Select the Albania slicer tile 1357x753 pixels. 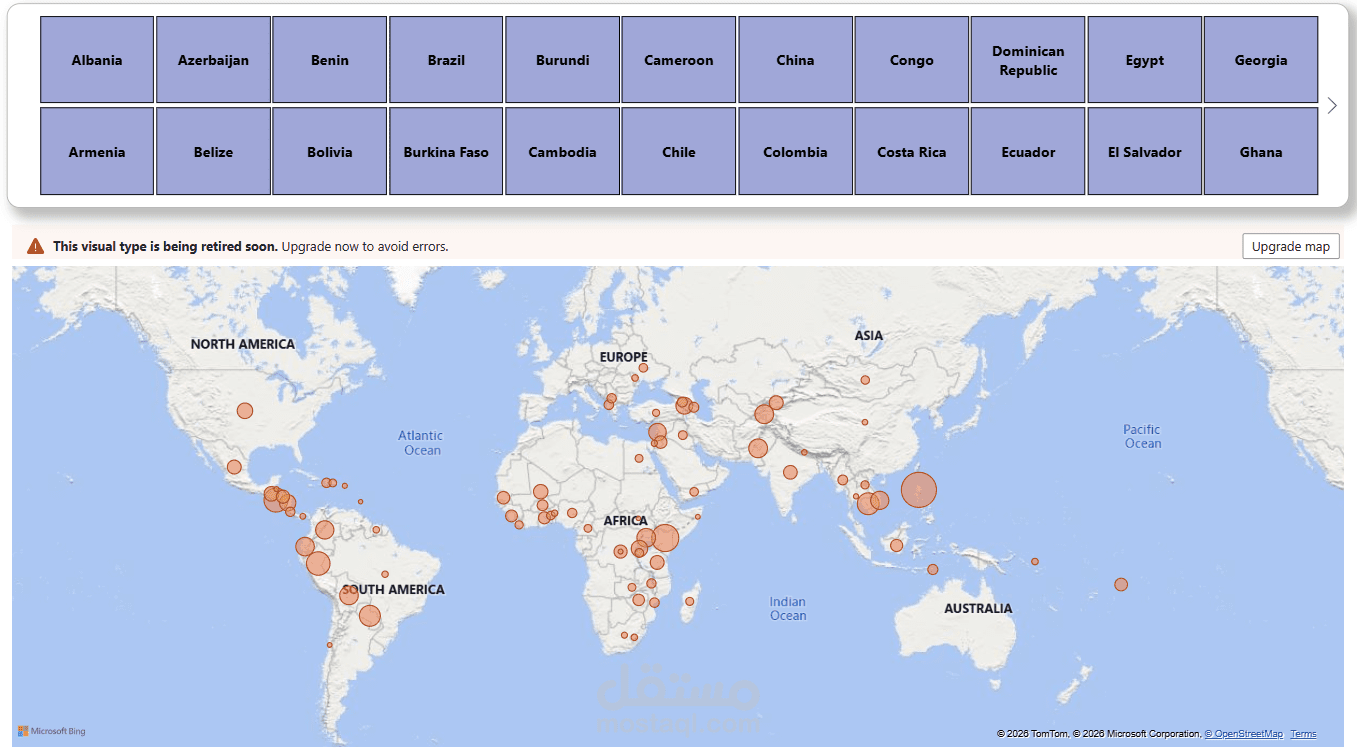(97, 60)
